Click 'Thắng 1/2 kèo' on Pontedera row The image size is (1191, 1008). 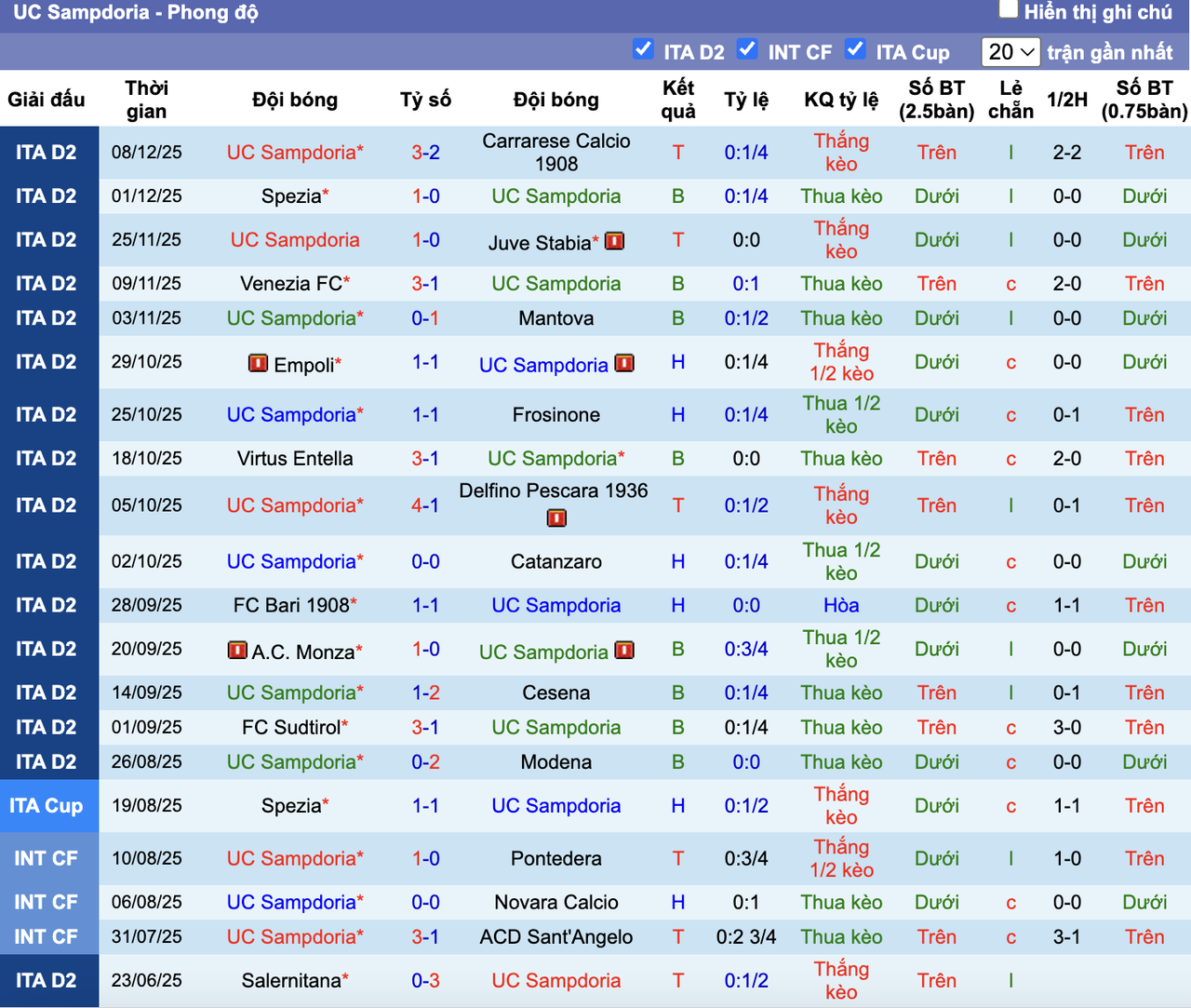tap(841, 859)
